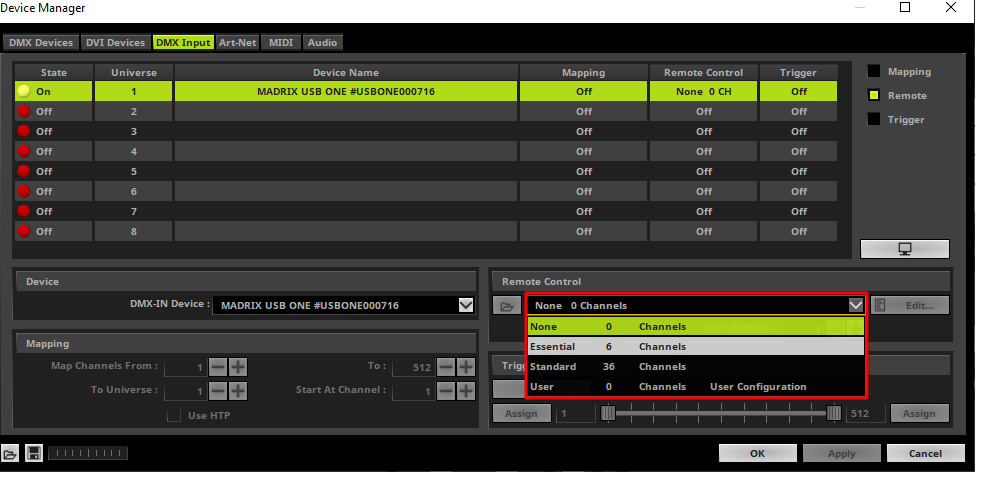Expand the DMX-IN Device dropdown
981x479 pixels.
tap(466, 305)
